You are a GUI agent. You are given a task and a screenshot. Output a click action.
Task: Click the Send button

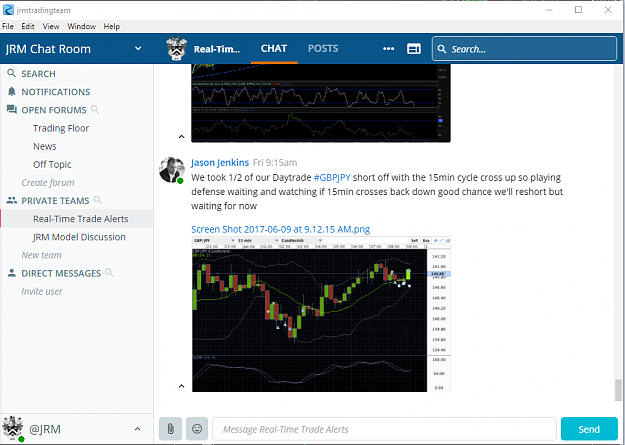point(589,429)
